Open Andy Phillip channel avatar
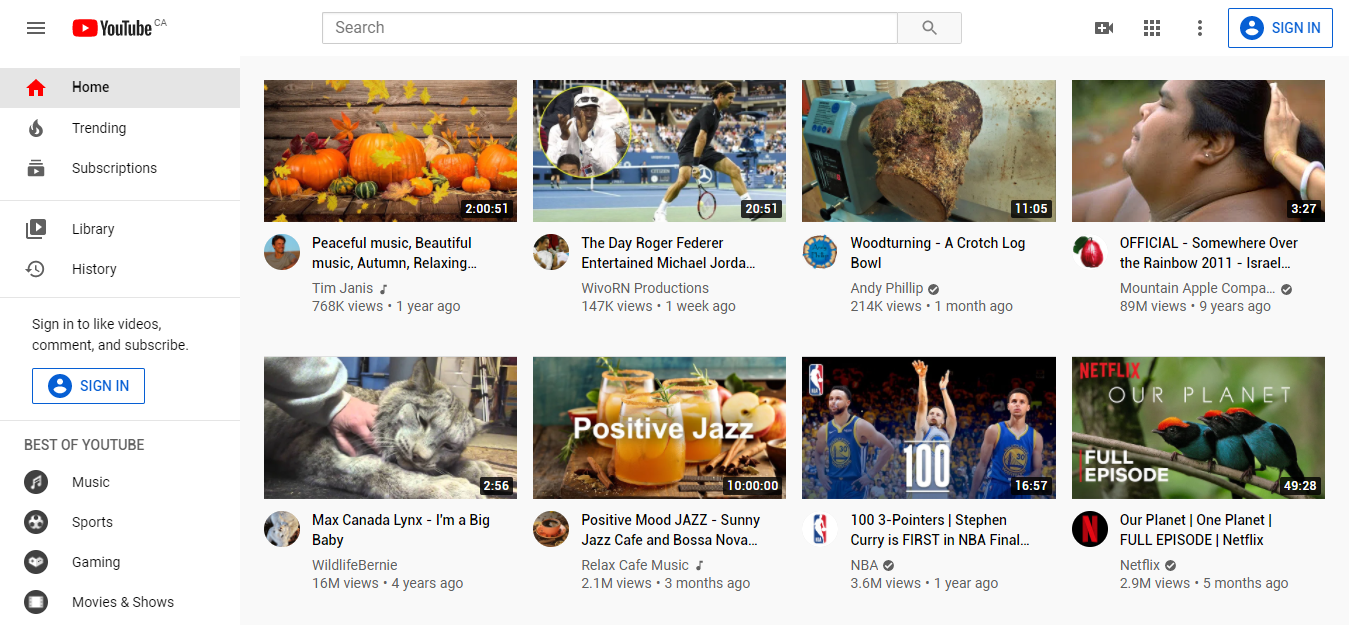Image resolution: width=1349 pixels, height=625 pixels. coord(820,252)
